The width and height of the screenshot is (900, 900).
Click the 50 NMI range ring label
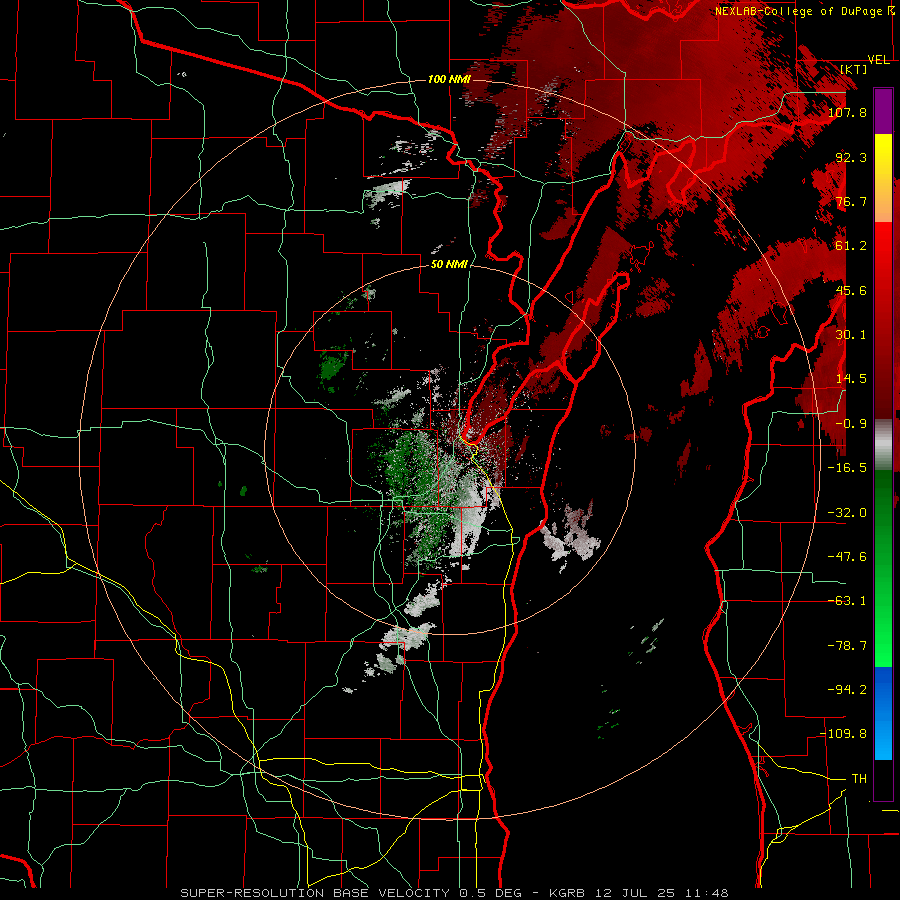pyautogui.click(x=449, y=265)
